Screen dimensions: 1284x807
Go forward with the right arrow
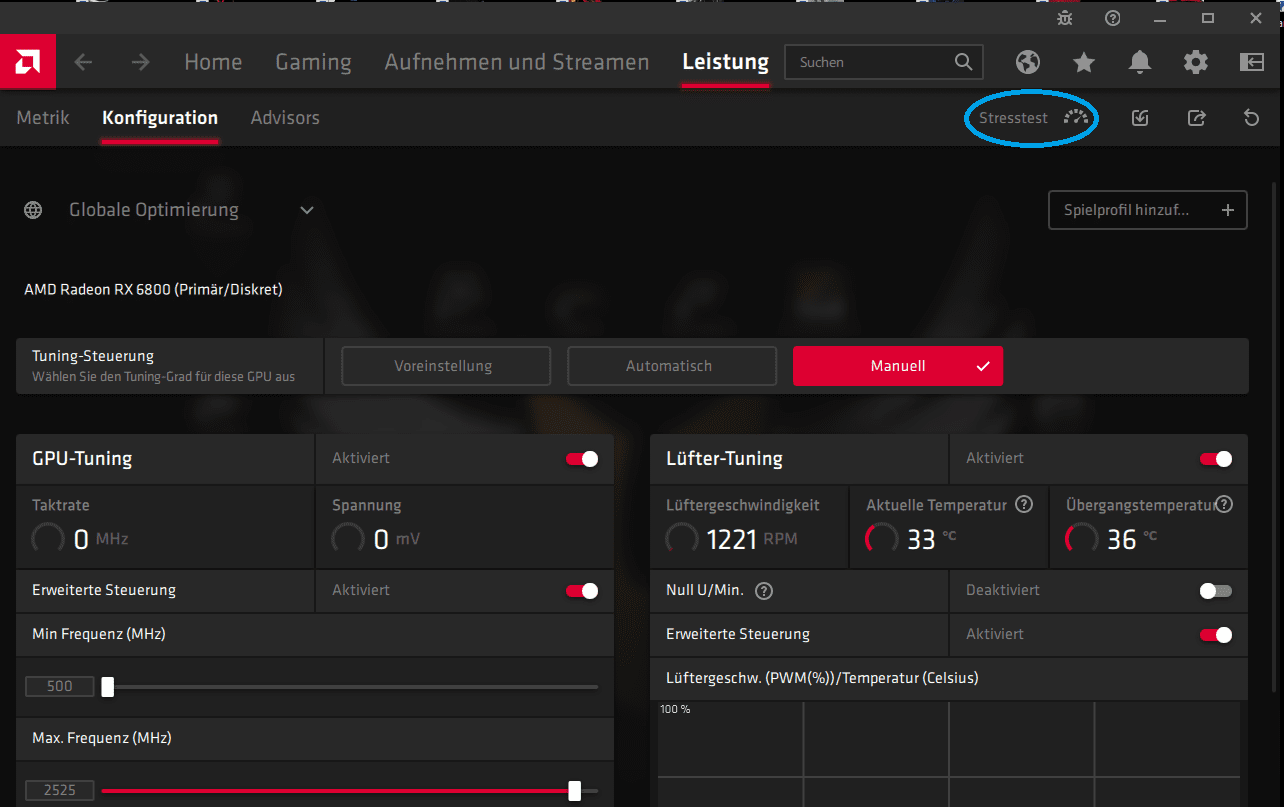click(141, 62)
